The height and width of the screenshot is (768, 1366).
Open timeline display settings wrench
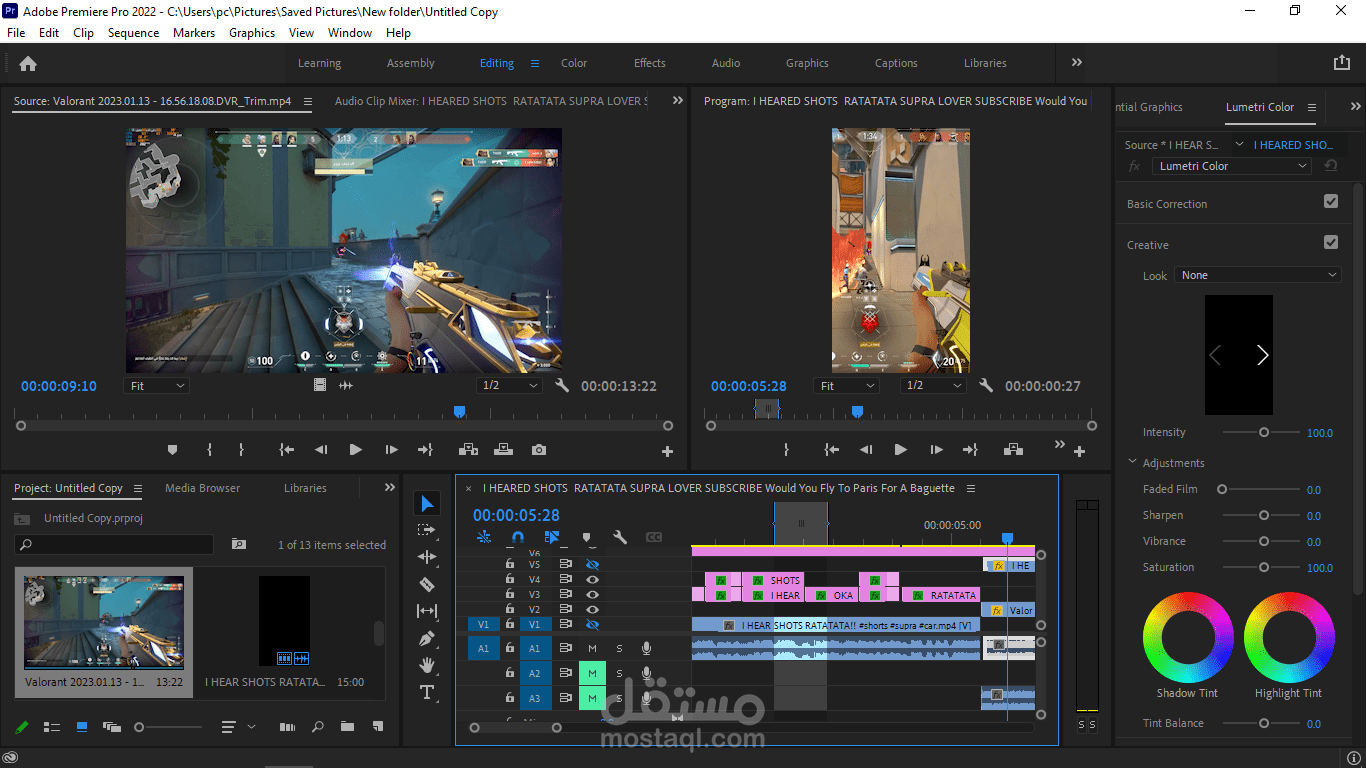[x=620, y=537]
